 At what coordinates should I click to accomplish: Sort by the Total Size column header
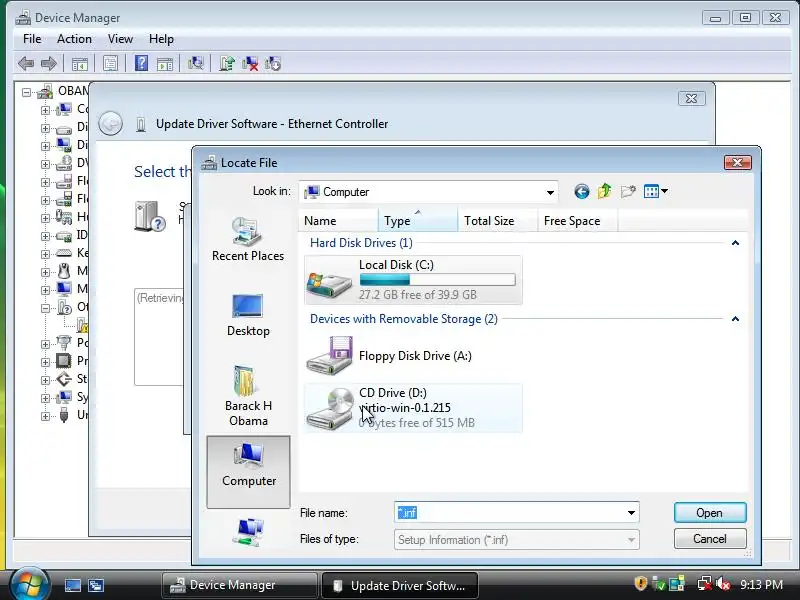click(497, 221)
